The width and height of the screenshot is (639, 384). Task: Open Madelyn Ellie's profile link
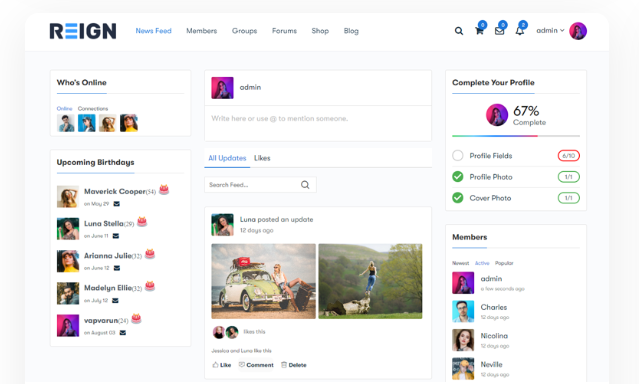point(108,288)
